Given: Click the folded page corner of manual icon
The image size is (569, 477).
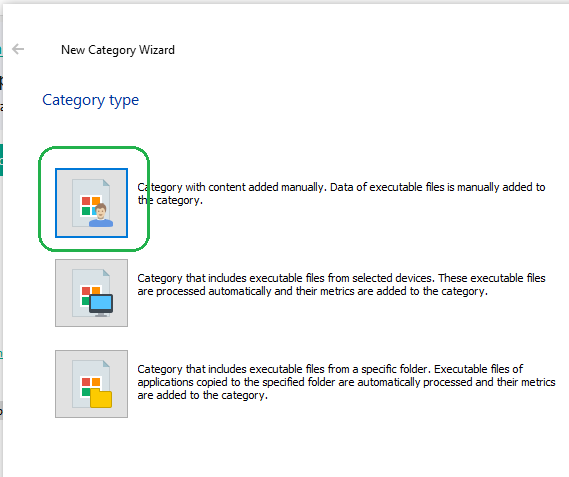Looking at the screenshot, I should pyautogui.click(x=106, y=183).
